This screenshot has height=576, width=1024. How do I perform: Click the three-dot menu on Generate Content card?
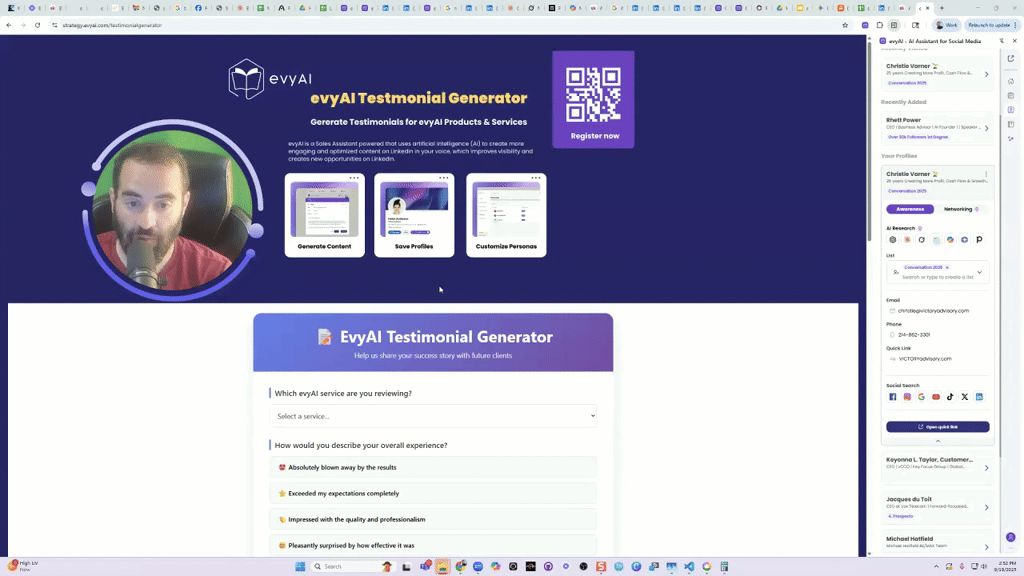pyautogui.click(x=354, y=178)
